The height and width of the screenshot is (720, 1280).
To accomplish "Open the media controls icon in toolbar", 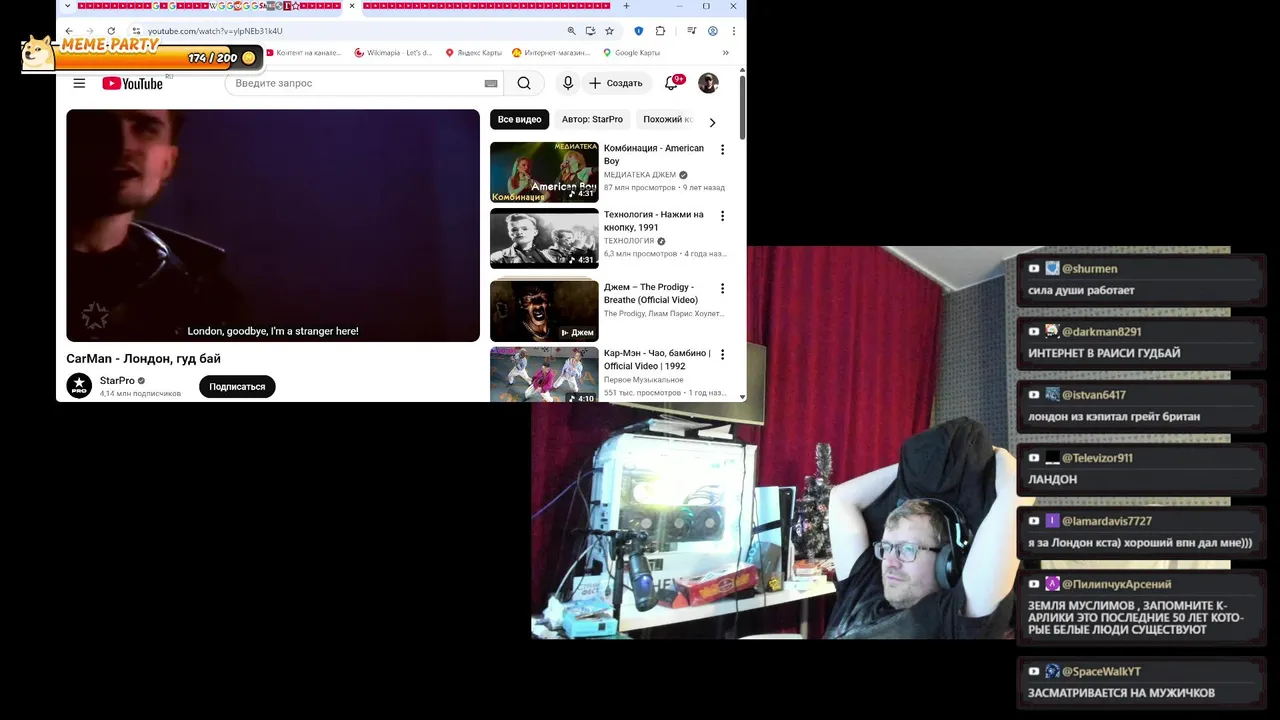I will point(691,31).
